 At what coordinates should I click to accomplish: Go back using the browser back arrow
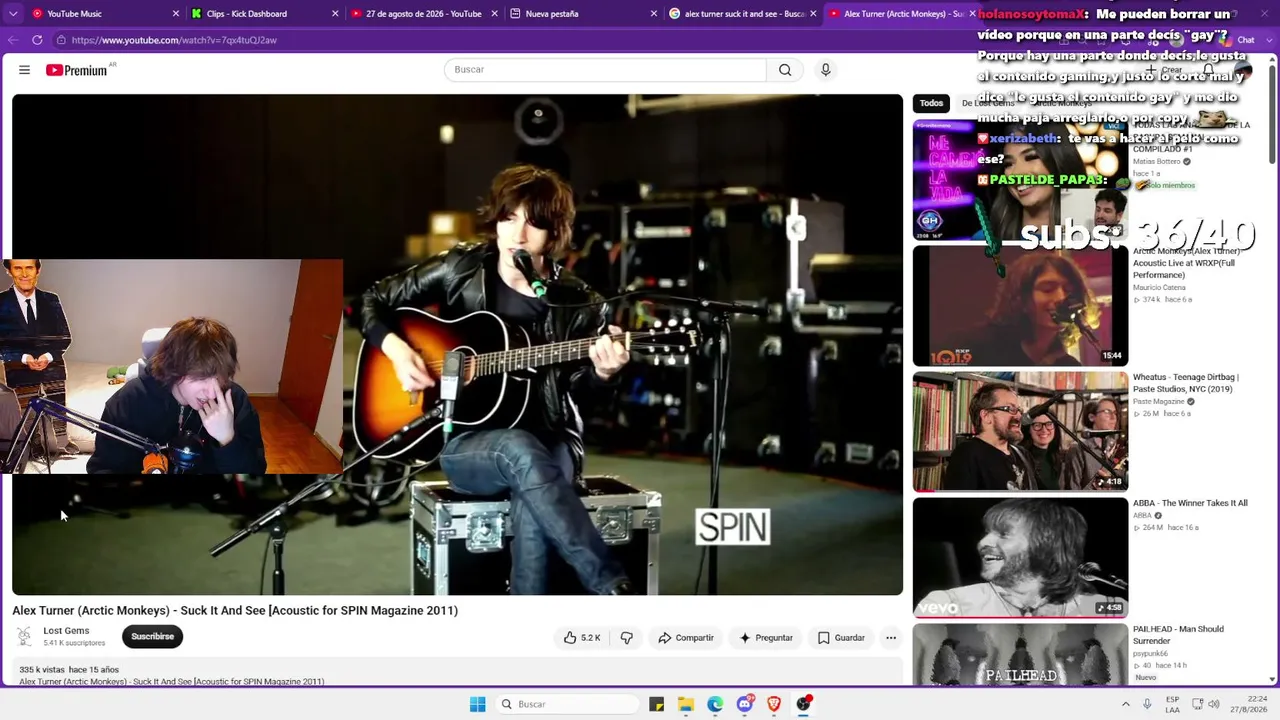pyautogui.click(x=13, y=40)
